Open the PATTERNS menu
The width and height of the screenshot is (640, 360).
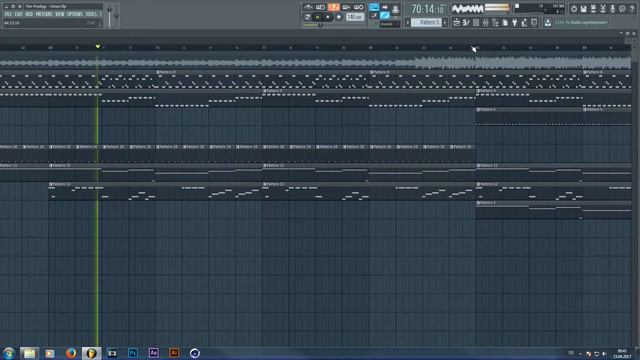pos(44,14)
